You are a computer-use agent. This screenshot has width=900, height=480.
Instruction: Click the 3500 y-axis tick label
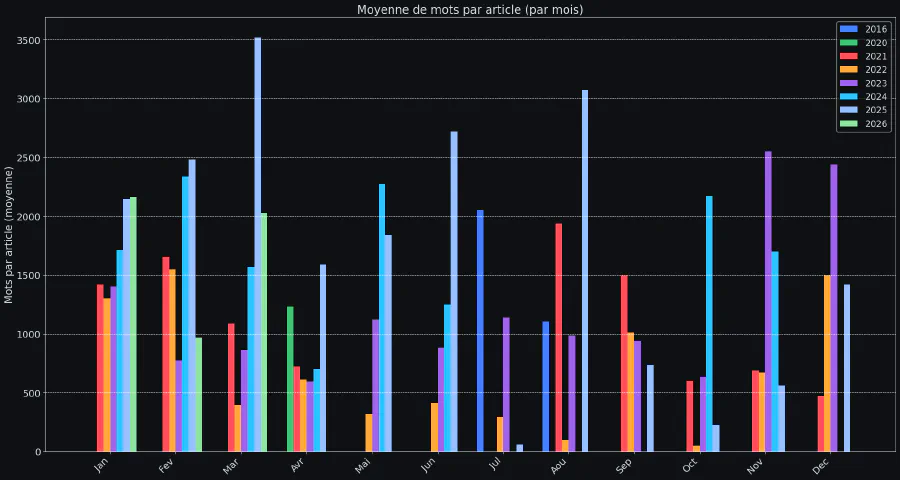[29, 40]
